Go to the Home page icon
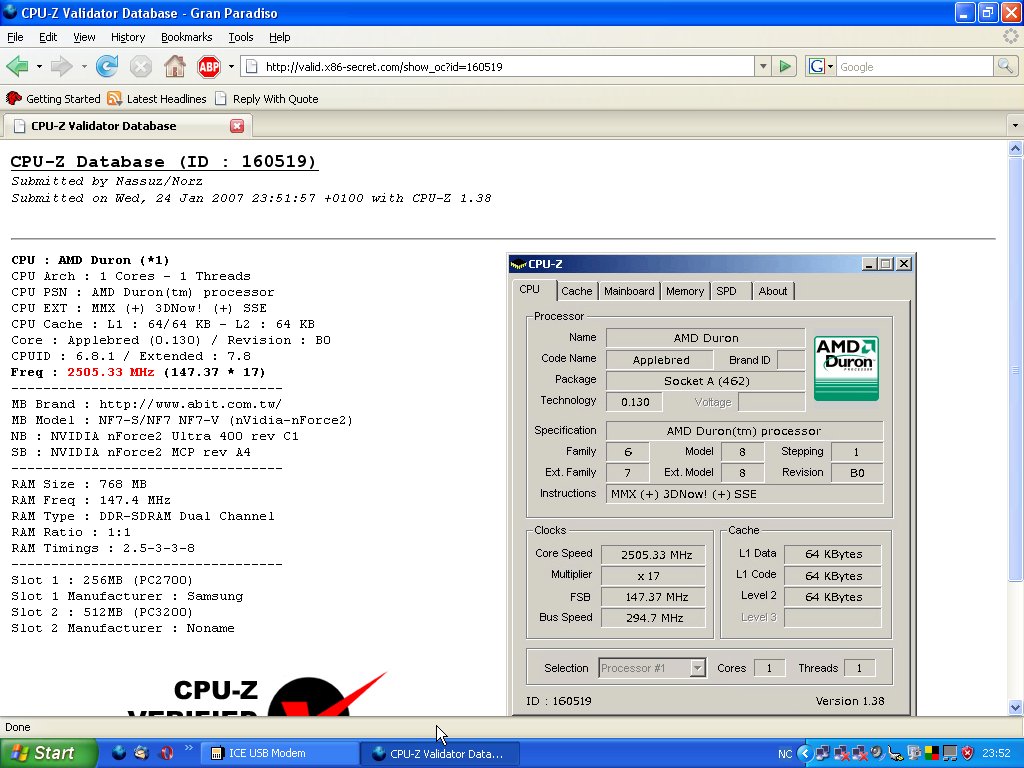This screenshot has width=1024, height=768. 174,66
